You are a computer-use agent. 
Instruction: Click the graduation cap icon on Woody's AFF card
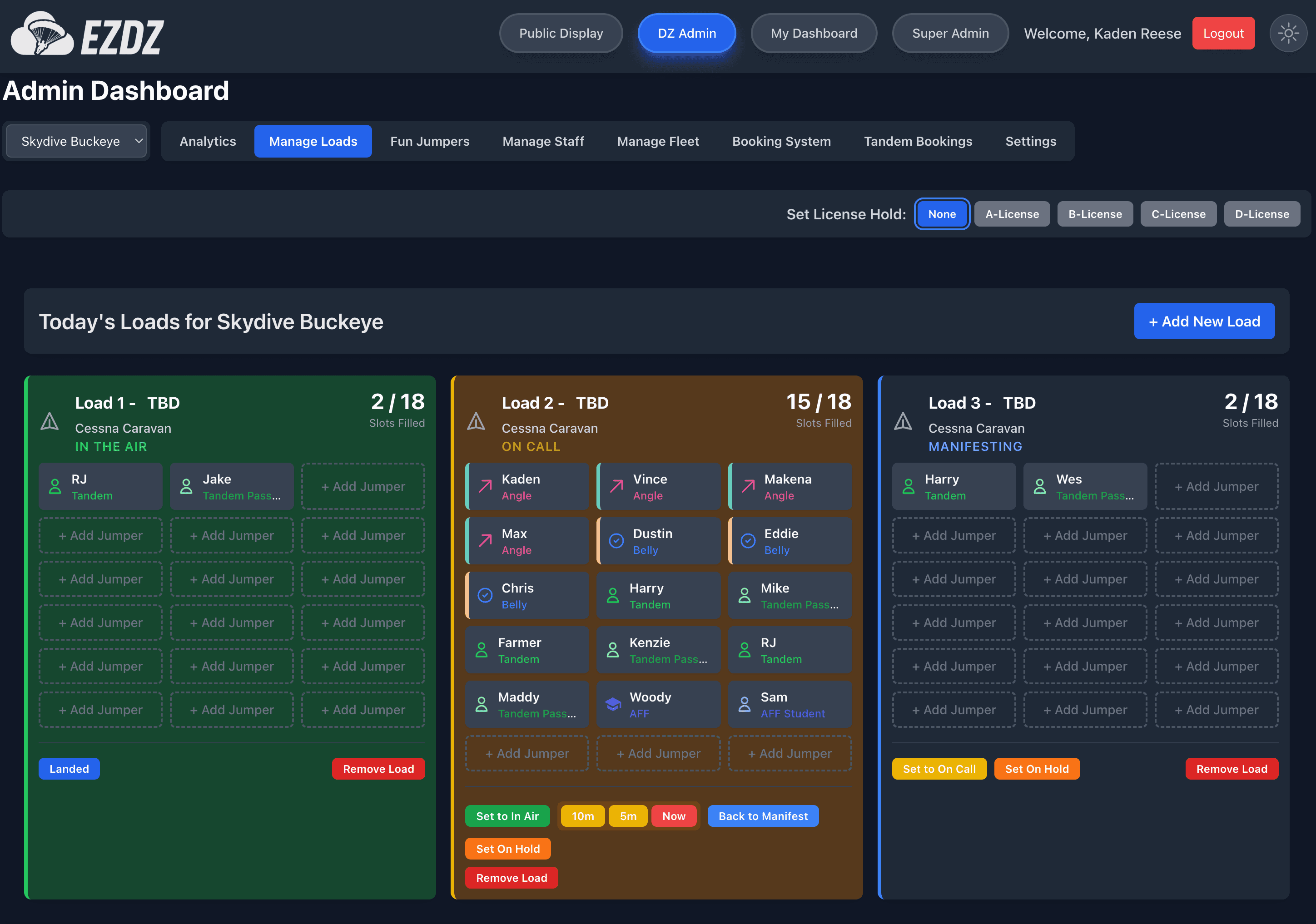coord(613,703)
